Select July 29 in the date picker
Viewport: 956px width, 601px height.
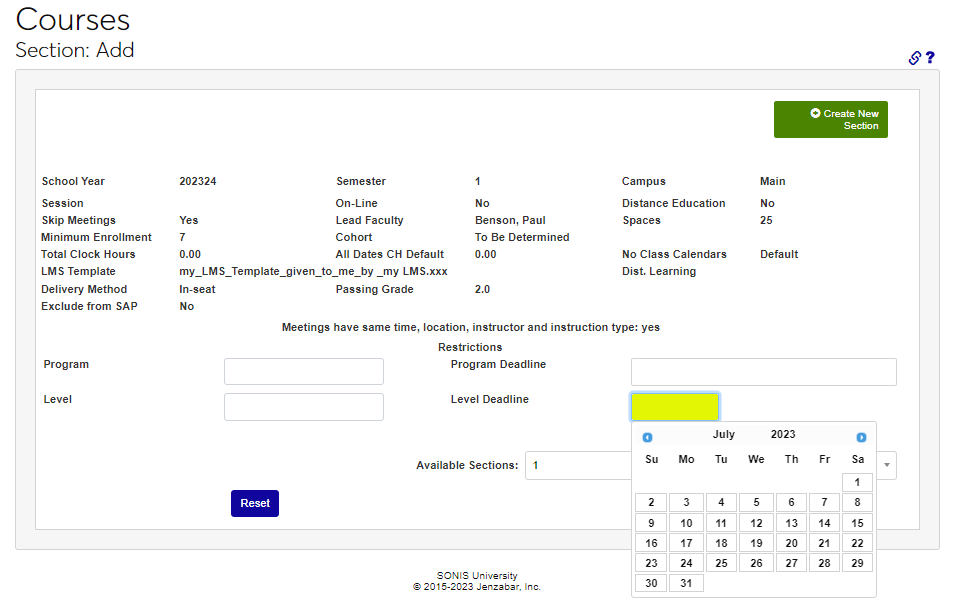click(857, 563)
